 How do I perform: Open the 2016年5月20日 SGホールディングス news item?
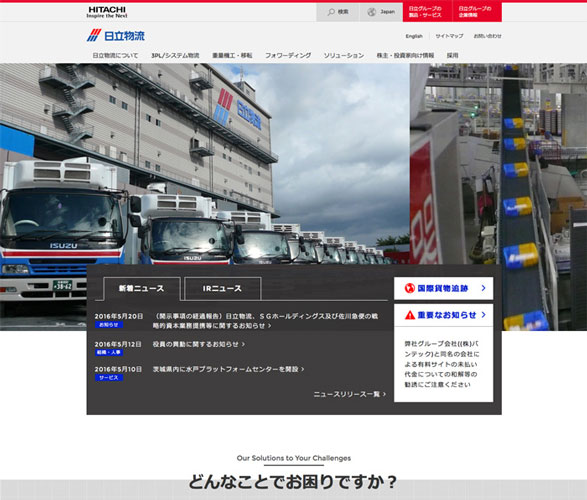click(x=265, y=321)
